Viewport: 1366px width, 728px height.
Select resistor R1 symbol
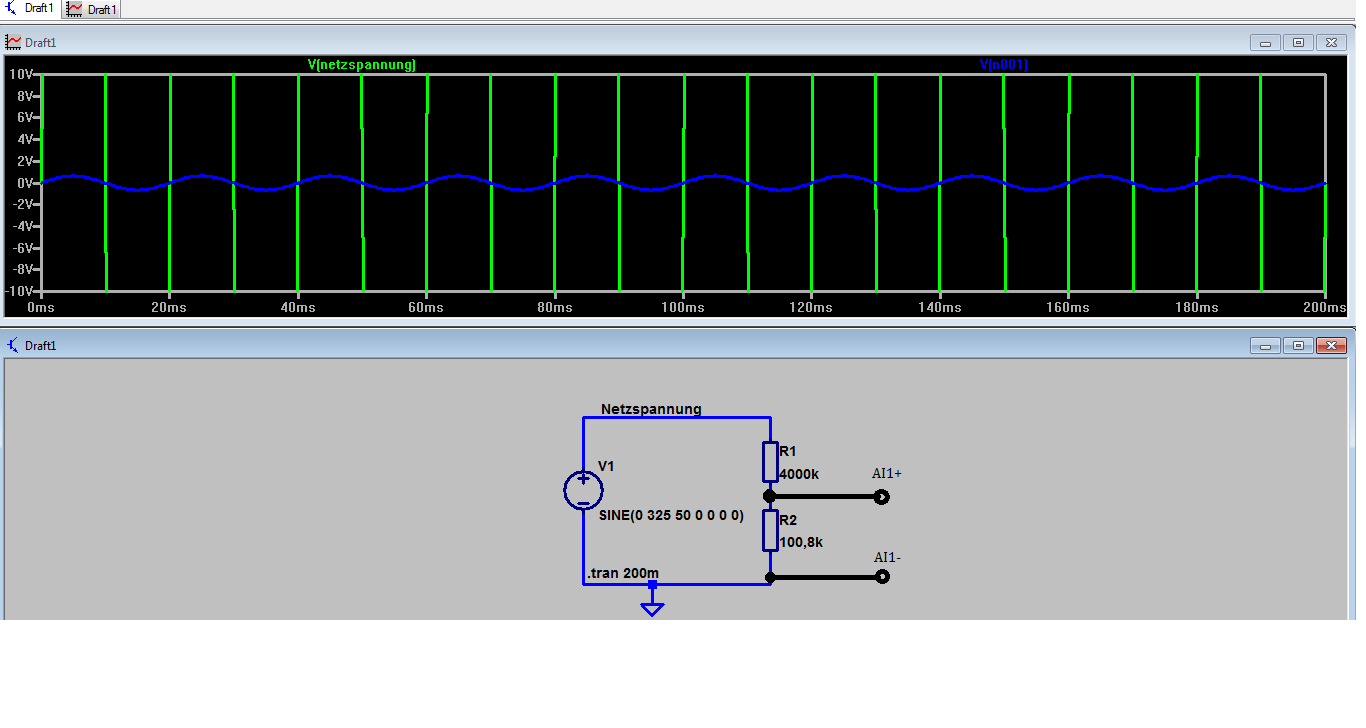pos(770,461)
